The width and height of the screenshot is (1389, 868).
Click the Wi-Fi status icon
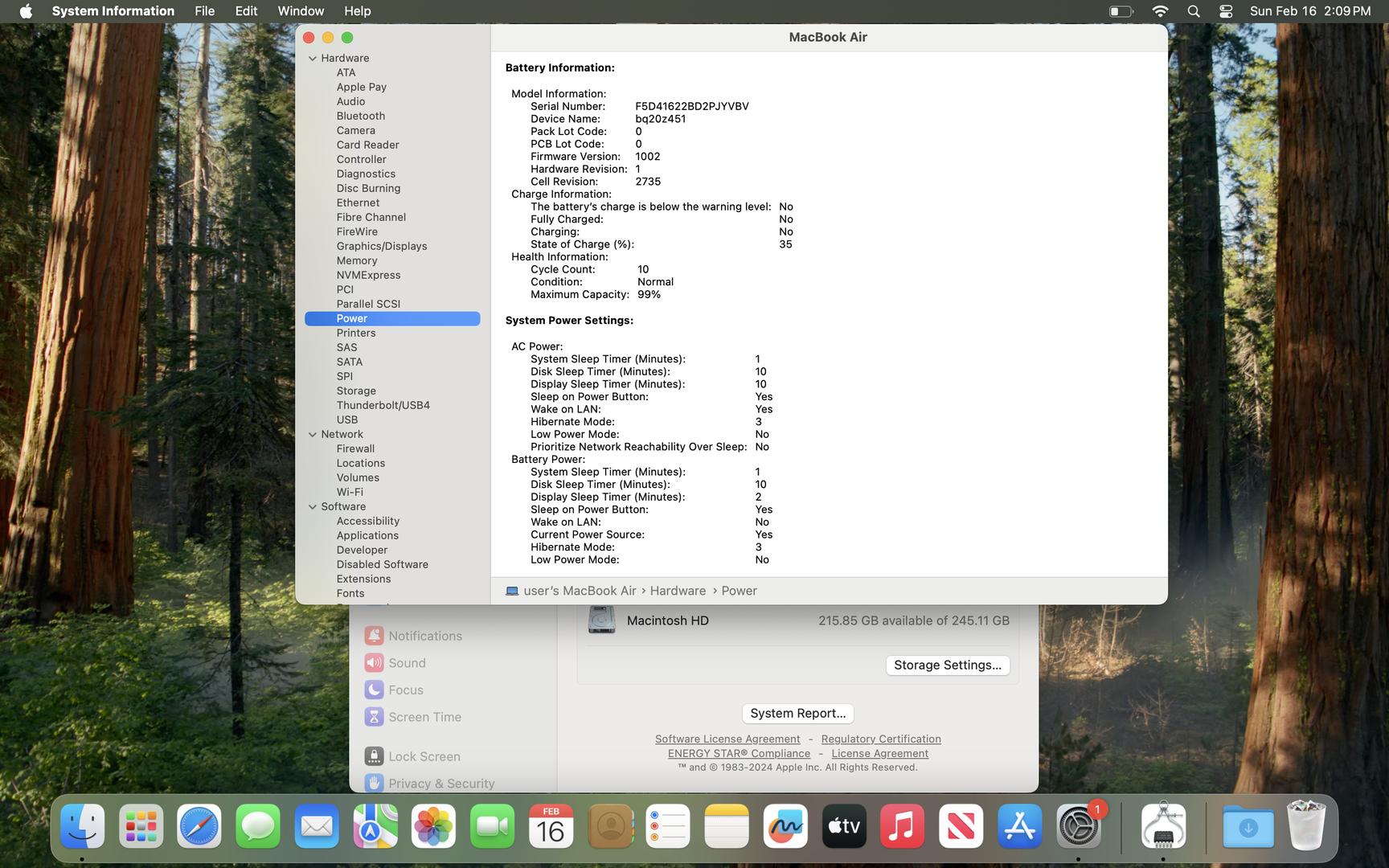click(1160, 11)
